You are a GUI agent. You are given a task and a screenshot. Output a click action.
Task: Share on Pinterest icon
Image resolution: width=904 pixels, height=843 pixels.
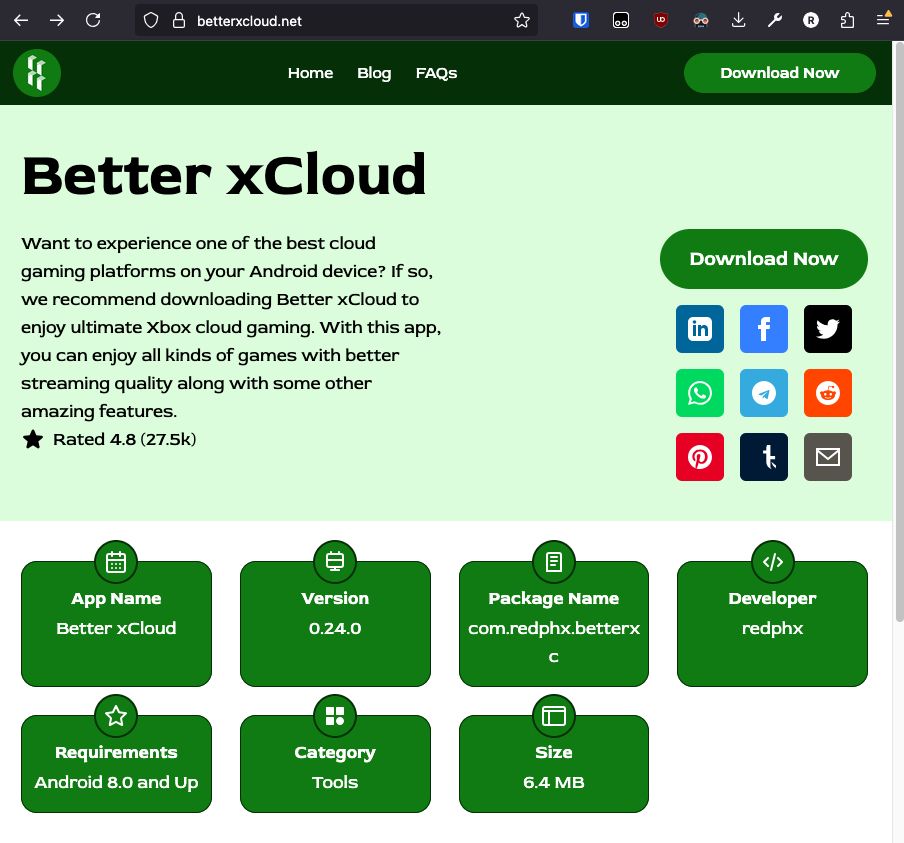pyautogui.click(x=699, y=457)
